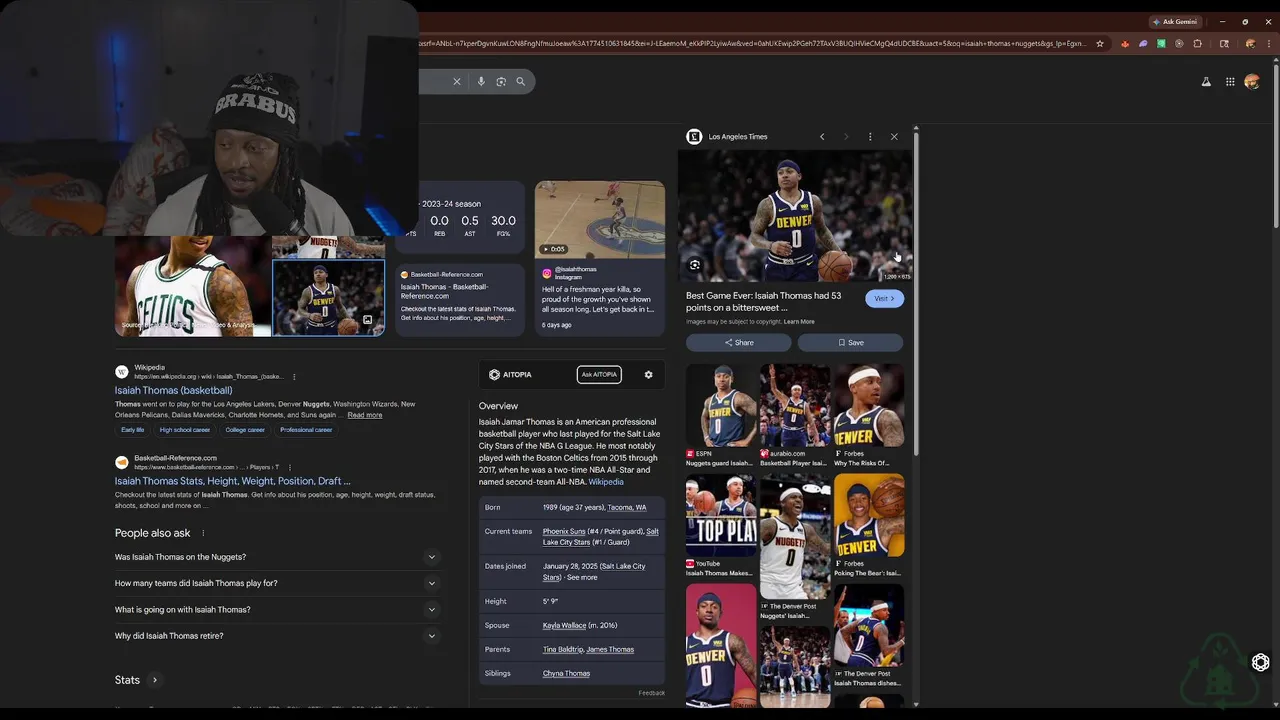Expand 'Was Isaiah Thomas on the Nuggets?'

(x=277, y=557)
